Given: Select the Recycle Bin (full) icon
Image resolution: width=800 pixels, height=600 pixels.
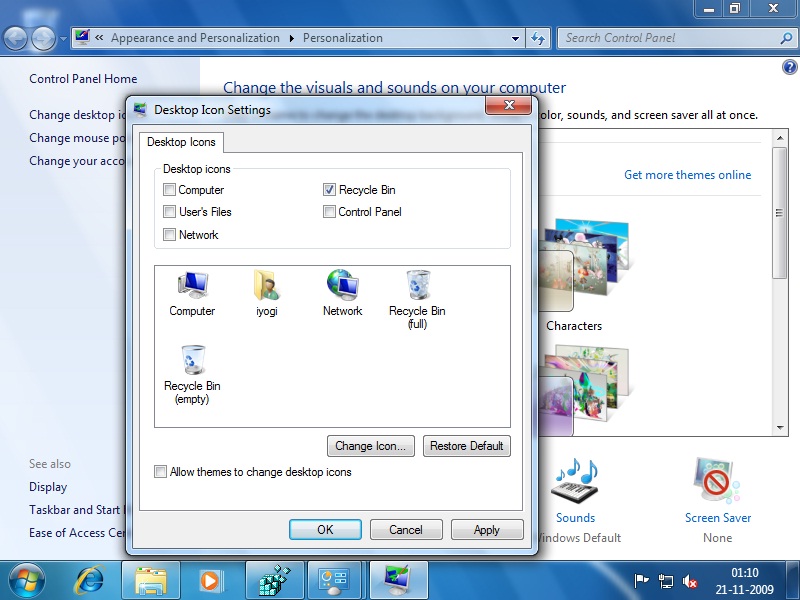Looking at the screenshot, I should [x=417, y=285].
